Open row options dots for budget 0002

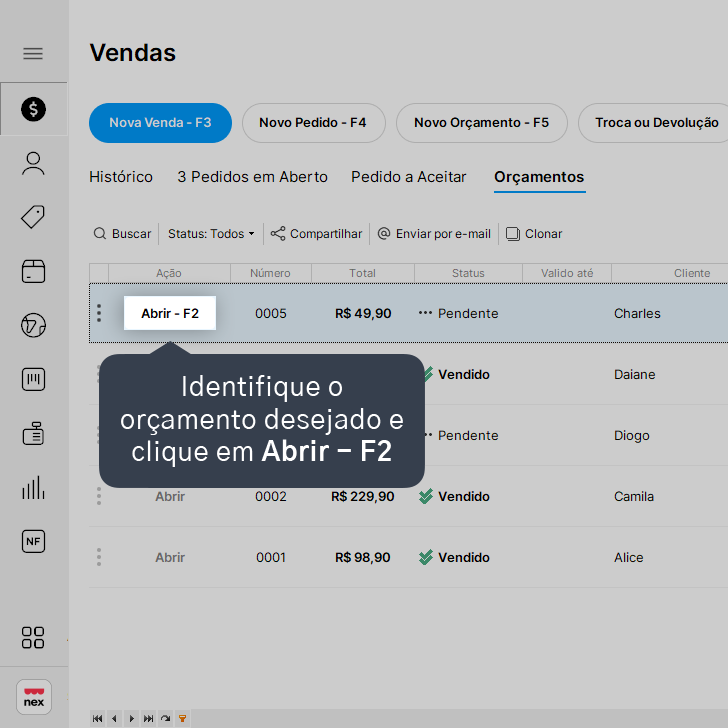(x=99, y=496)
